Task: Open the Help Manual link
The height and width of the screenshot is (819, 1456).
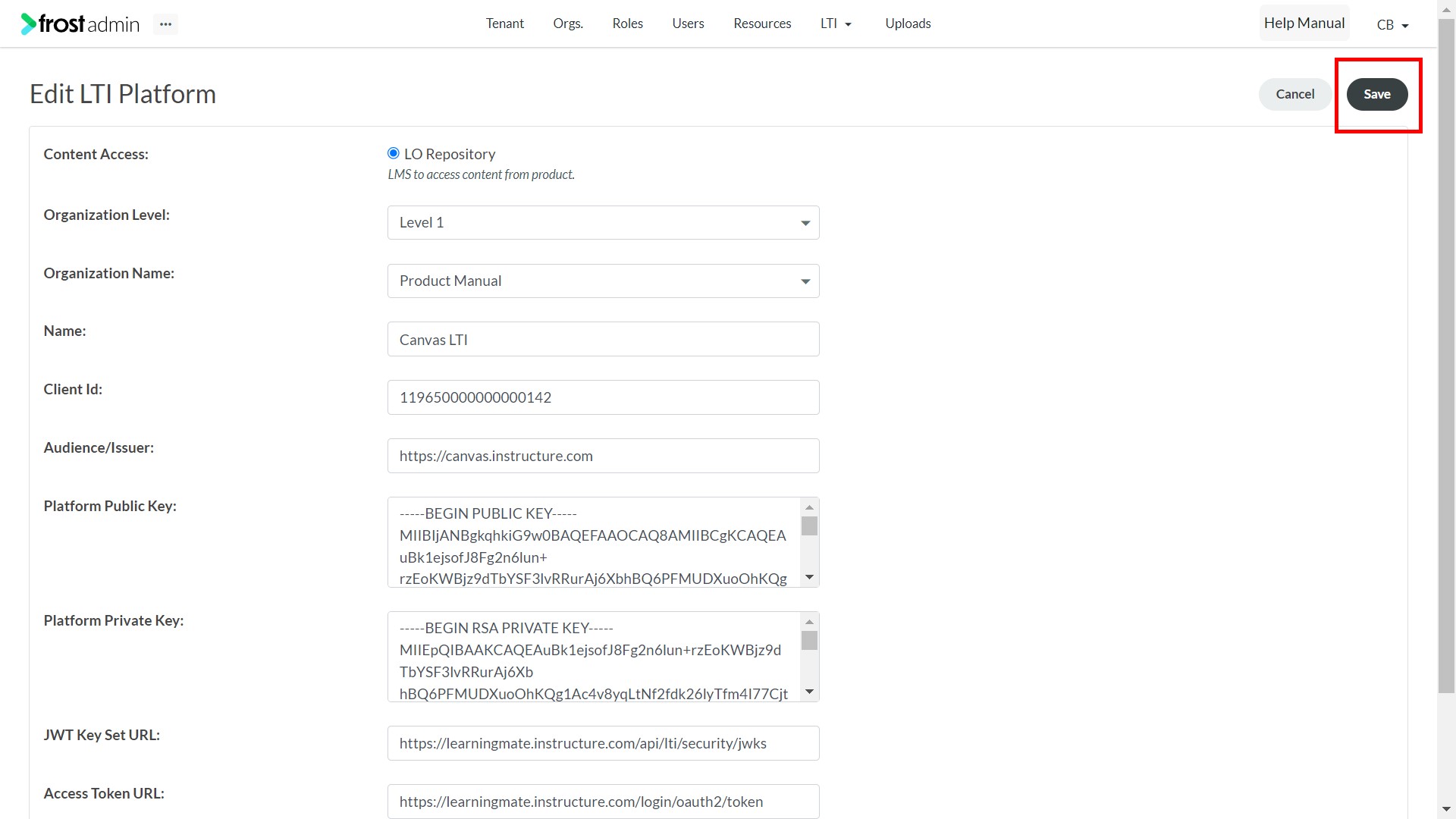Action: [x=1304, y=23]
